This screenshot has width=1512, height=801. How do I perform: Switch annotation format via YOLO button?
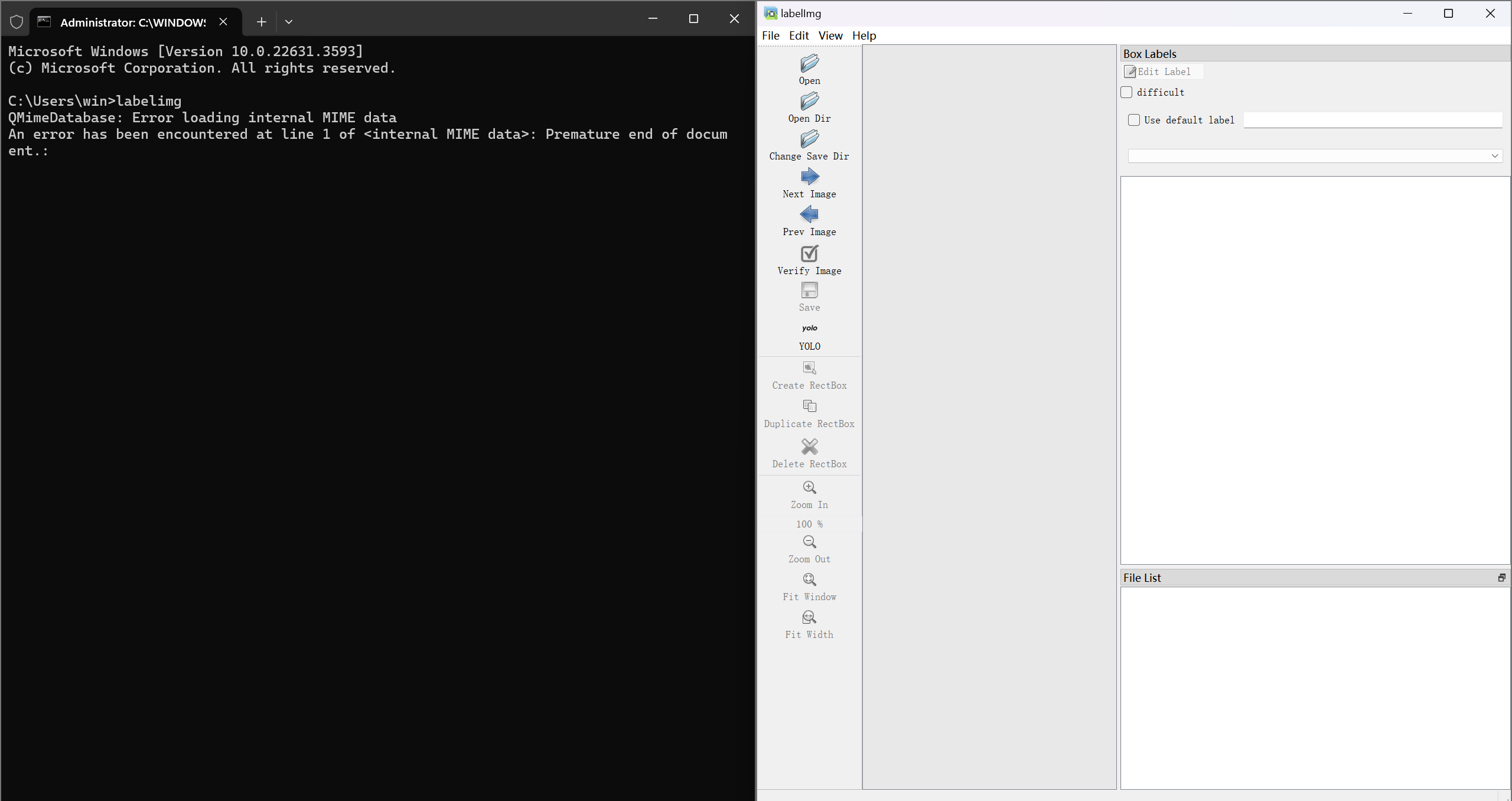[x=809, y=337]
